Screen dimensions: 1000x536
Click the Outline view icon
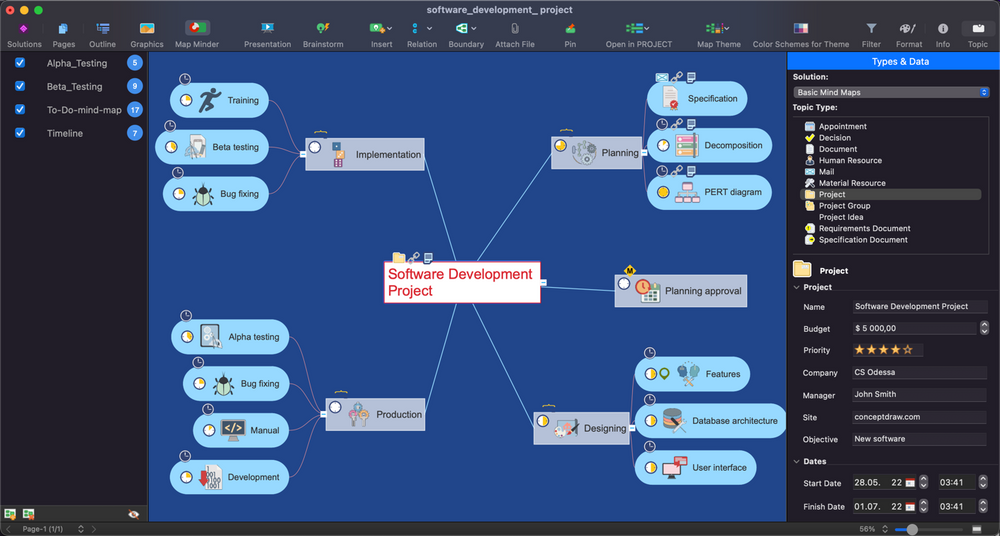coord(103,29)
